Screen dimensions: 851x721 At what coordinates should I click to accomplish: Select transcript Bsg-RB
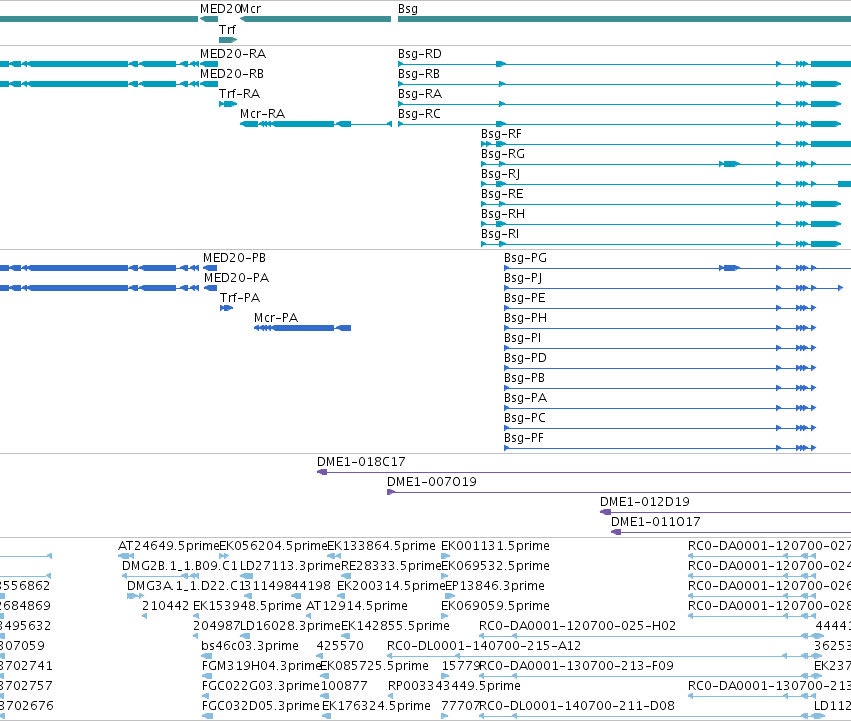418,74
